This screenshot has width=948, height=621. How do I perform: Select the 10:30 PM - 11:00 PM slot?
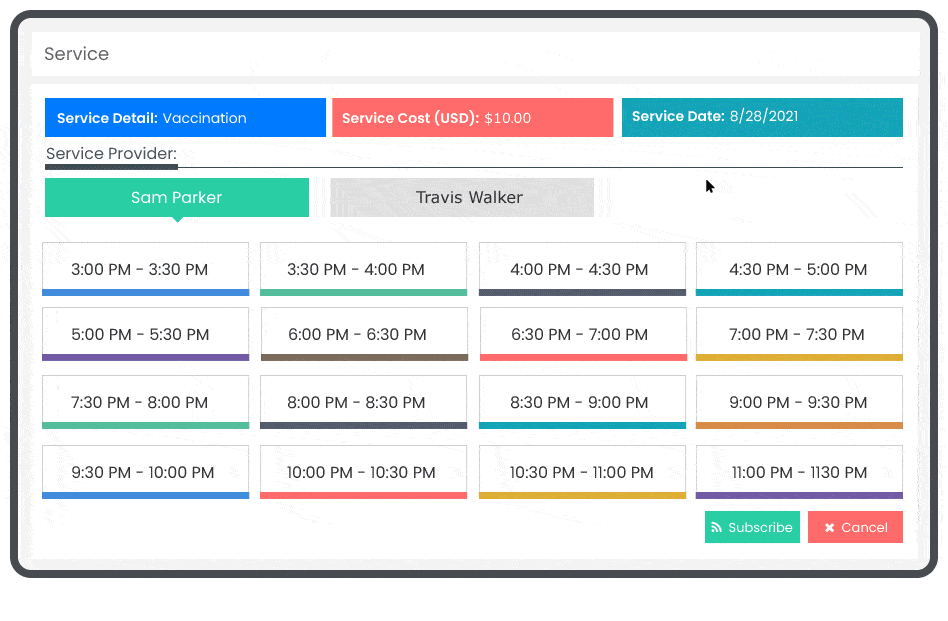click(x=581, y=471)
